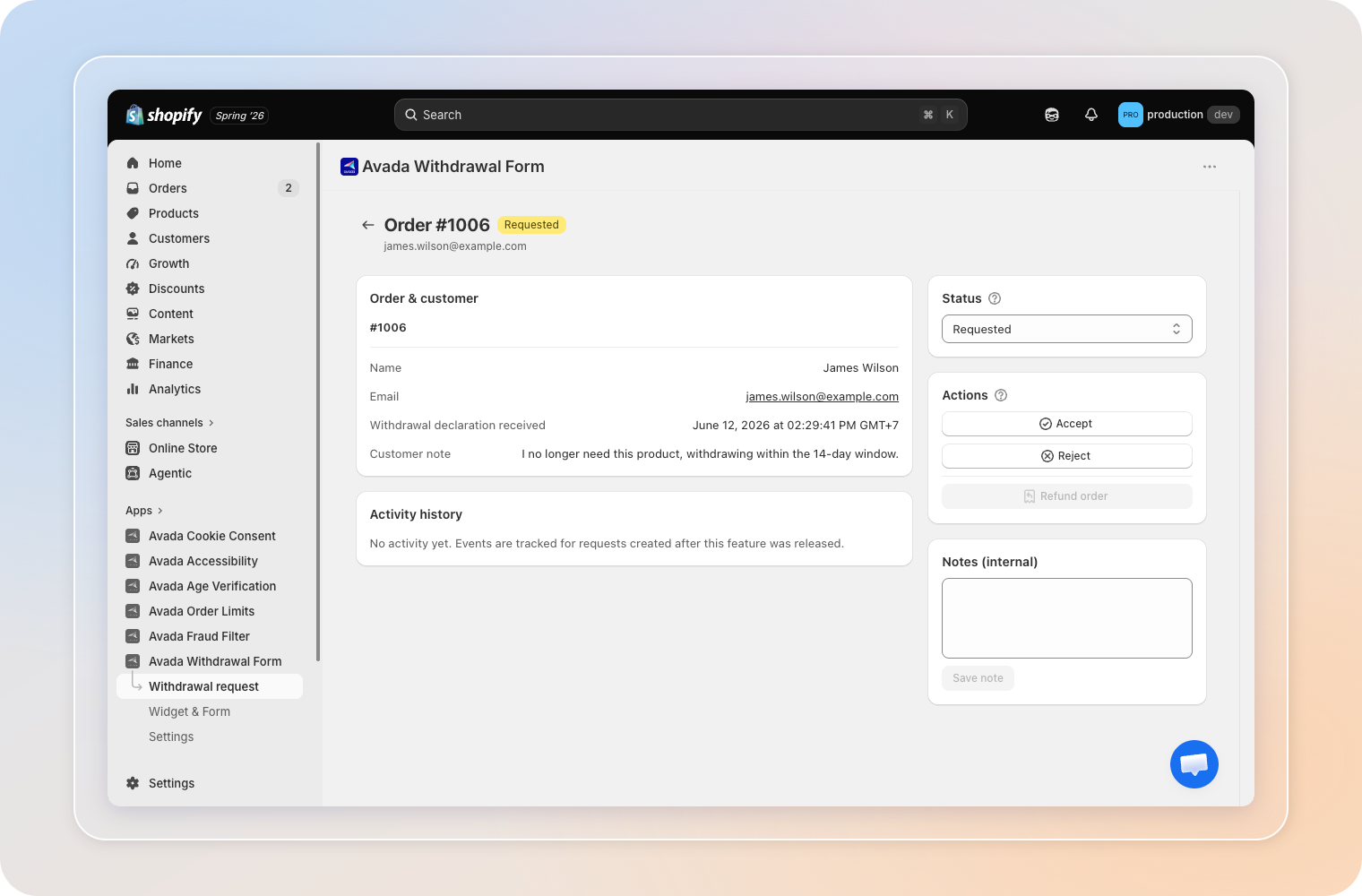This screenshot has width=1362, height=896.
Task: Click the Save note button
Action: point(978,678)
